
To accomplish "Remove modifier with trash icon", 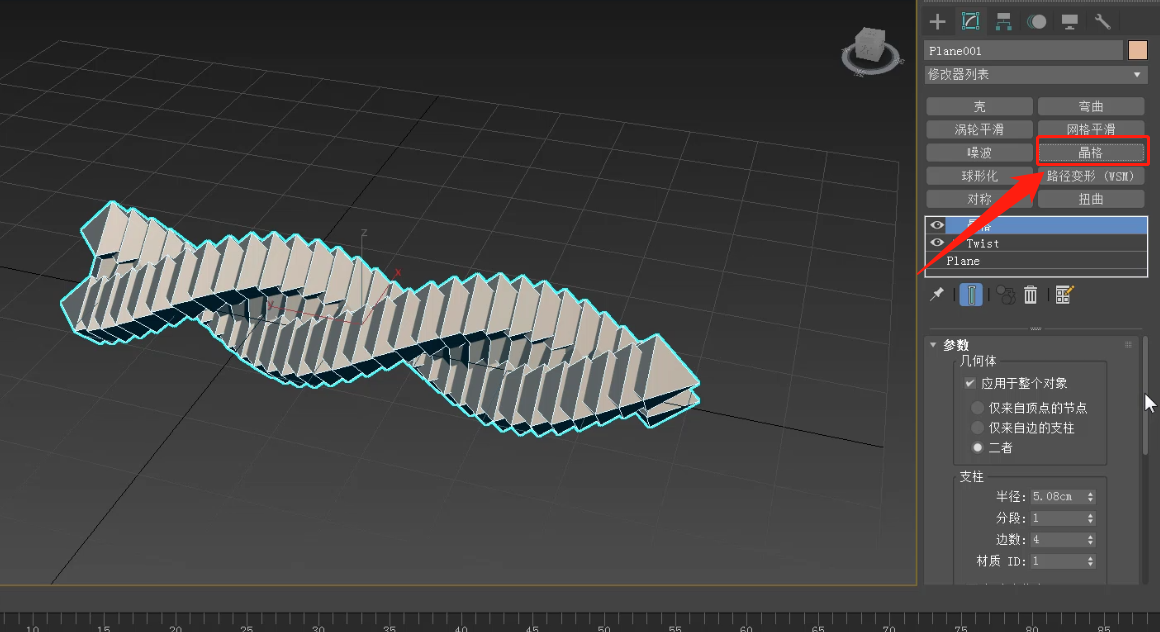I will tap(1031, 295).
